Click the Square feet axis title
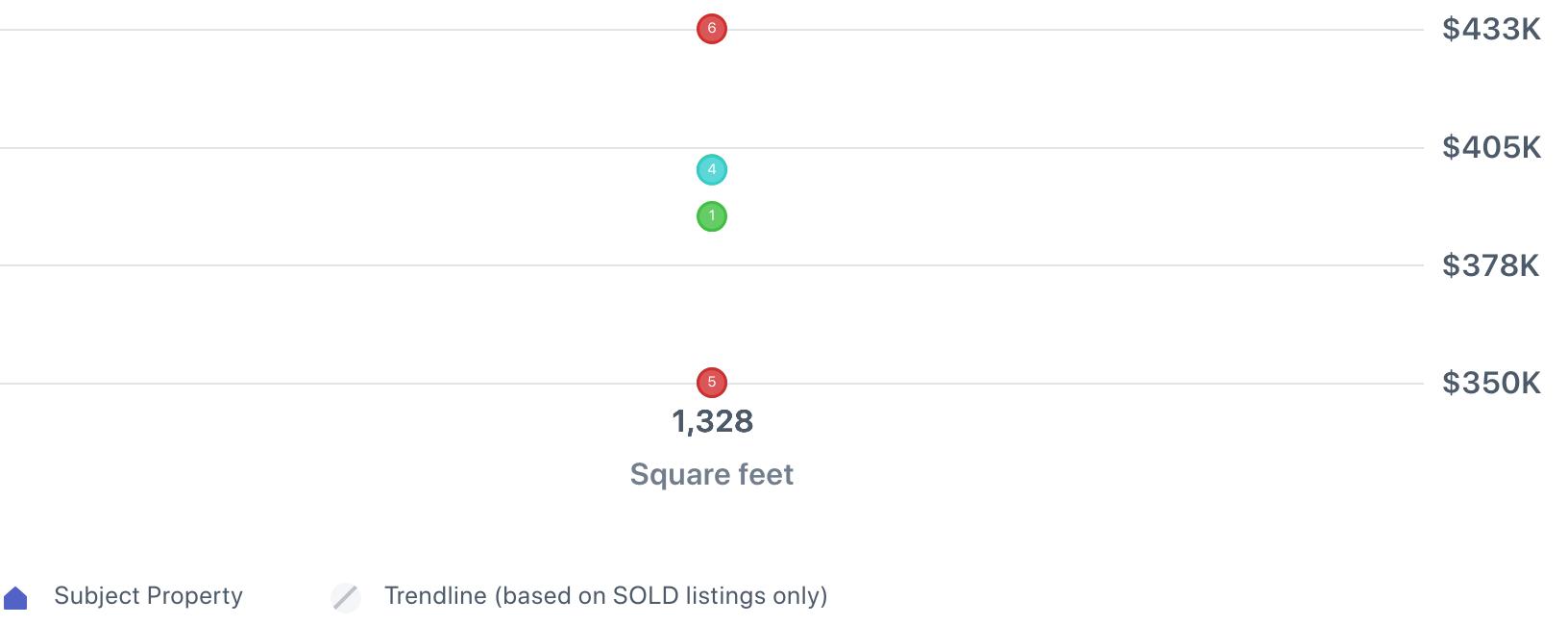The image size is (1568, 625). [x=711, y=474]
